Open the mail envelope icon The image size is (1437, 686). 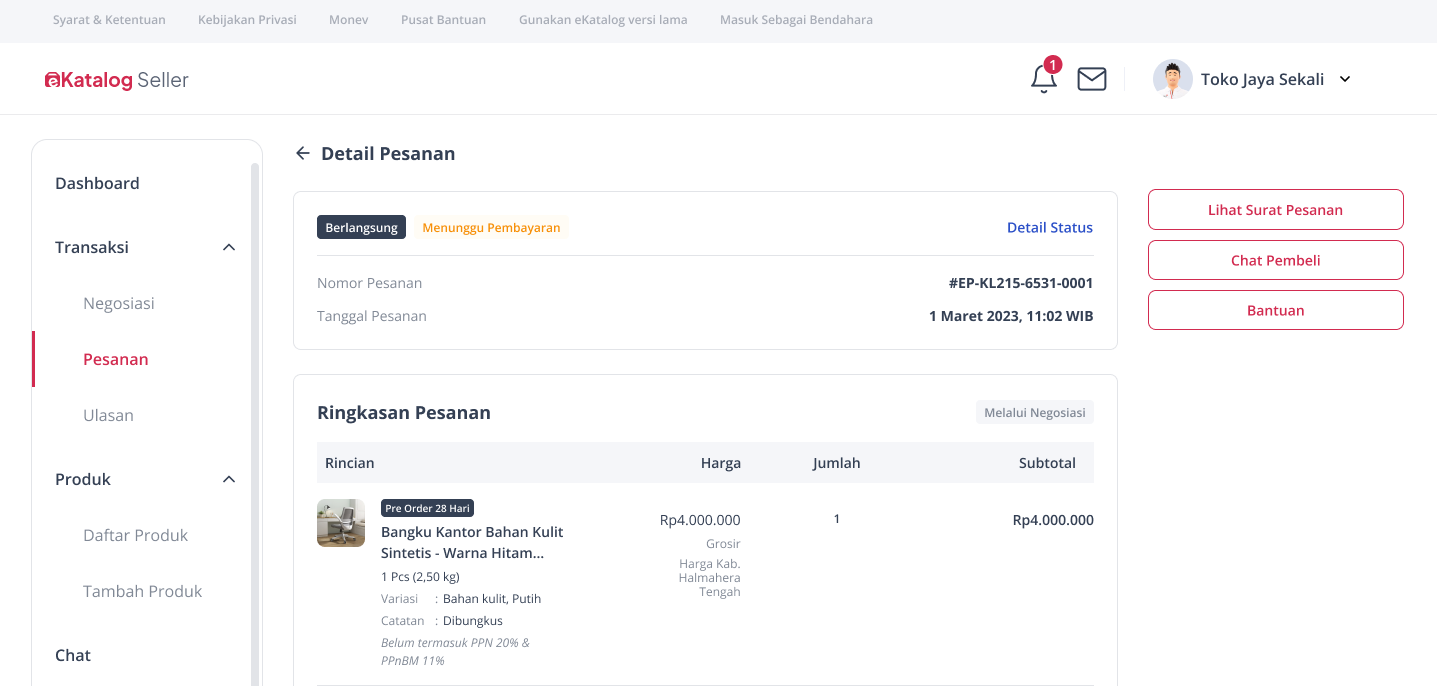(x=1091, y=79)
